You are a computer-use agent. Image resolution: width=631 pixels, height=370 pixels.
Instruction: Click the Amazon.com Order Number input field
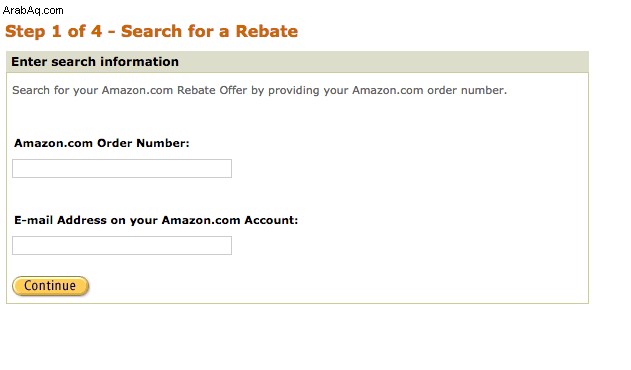122,168
